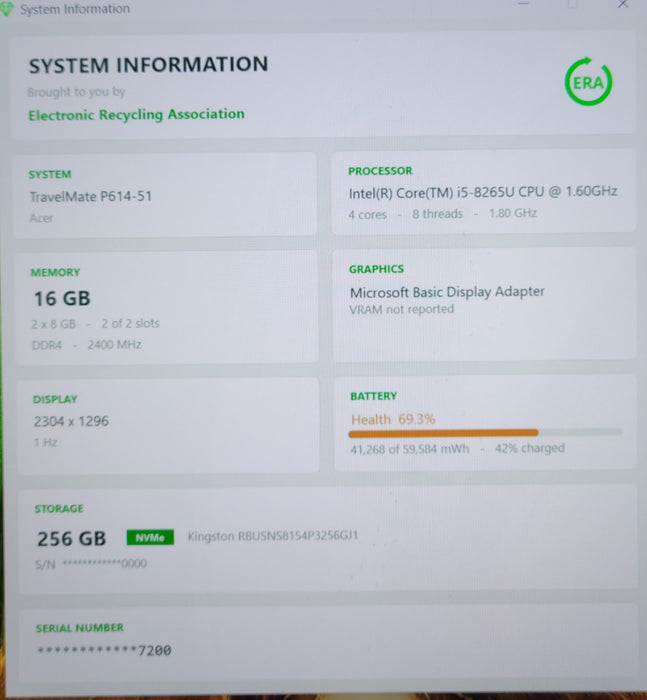This screenshot has height=700, width=647.
Task: Select the PROCESSOR section label
Action: point(380,171)
